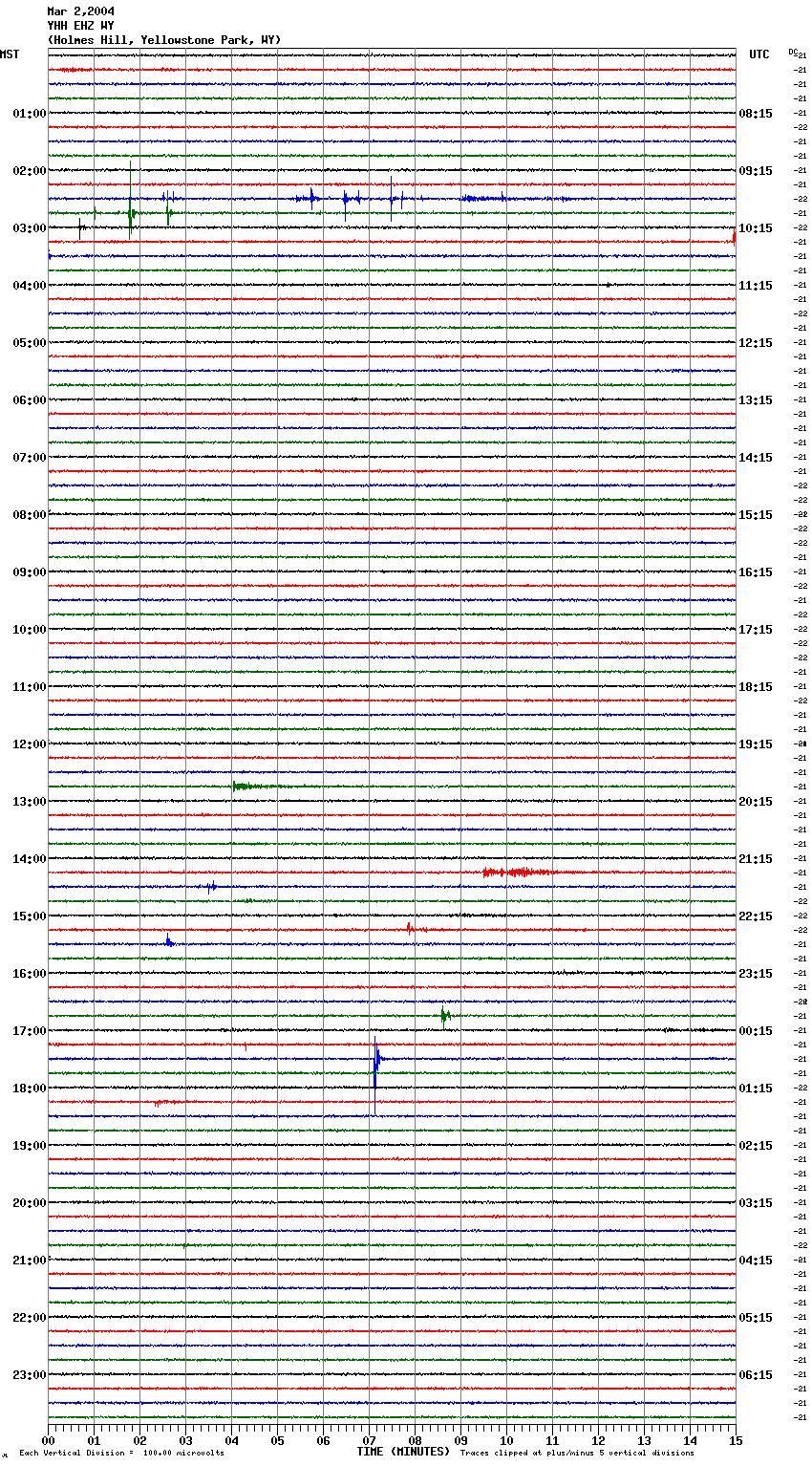Click the 23:00 MST time label

[x=29, y=1375]
